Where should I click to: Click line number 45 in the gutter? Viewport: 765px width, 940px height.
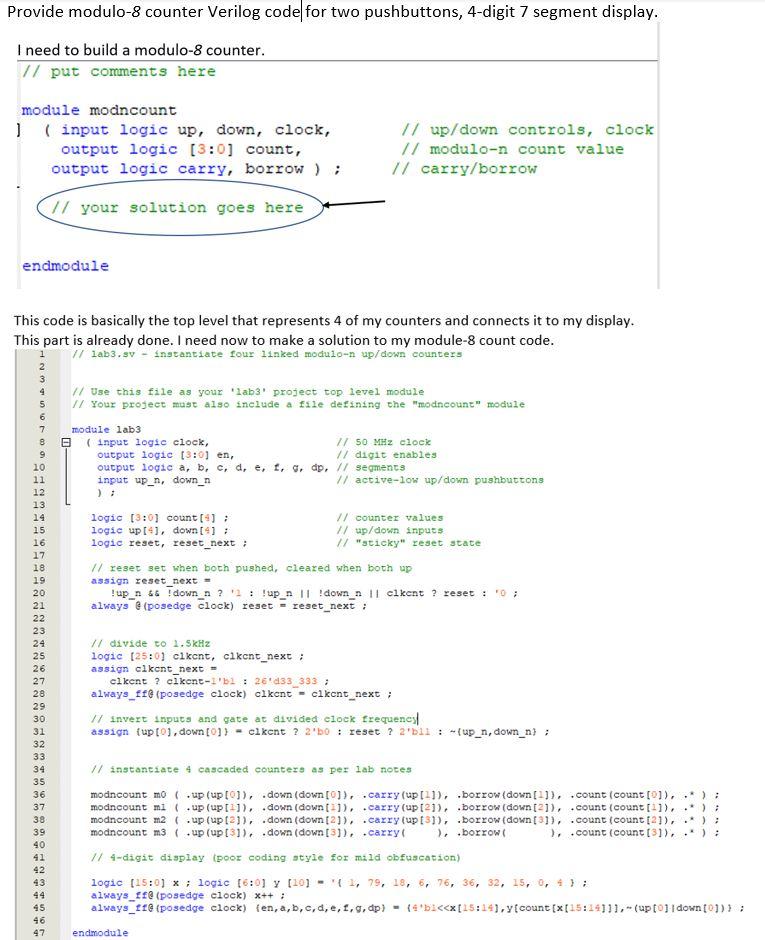coord(39,908)
